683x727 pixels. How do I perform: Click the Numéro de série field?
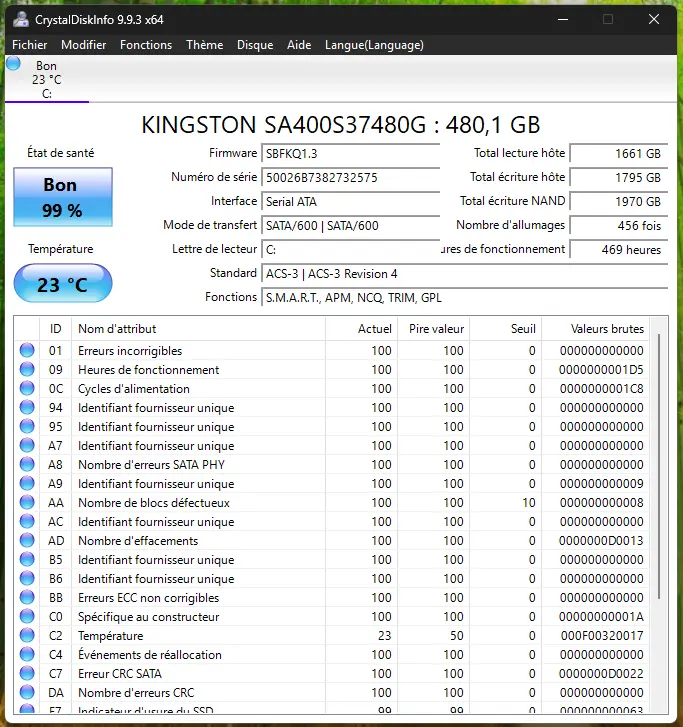[351, 178]
